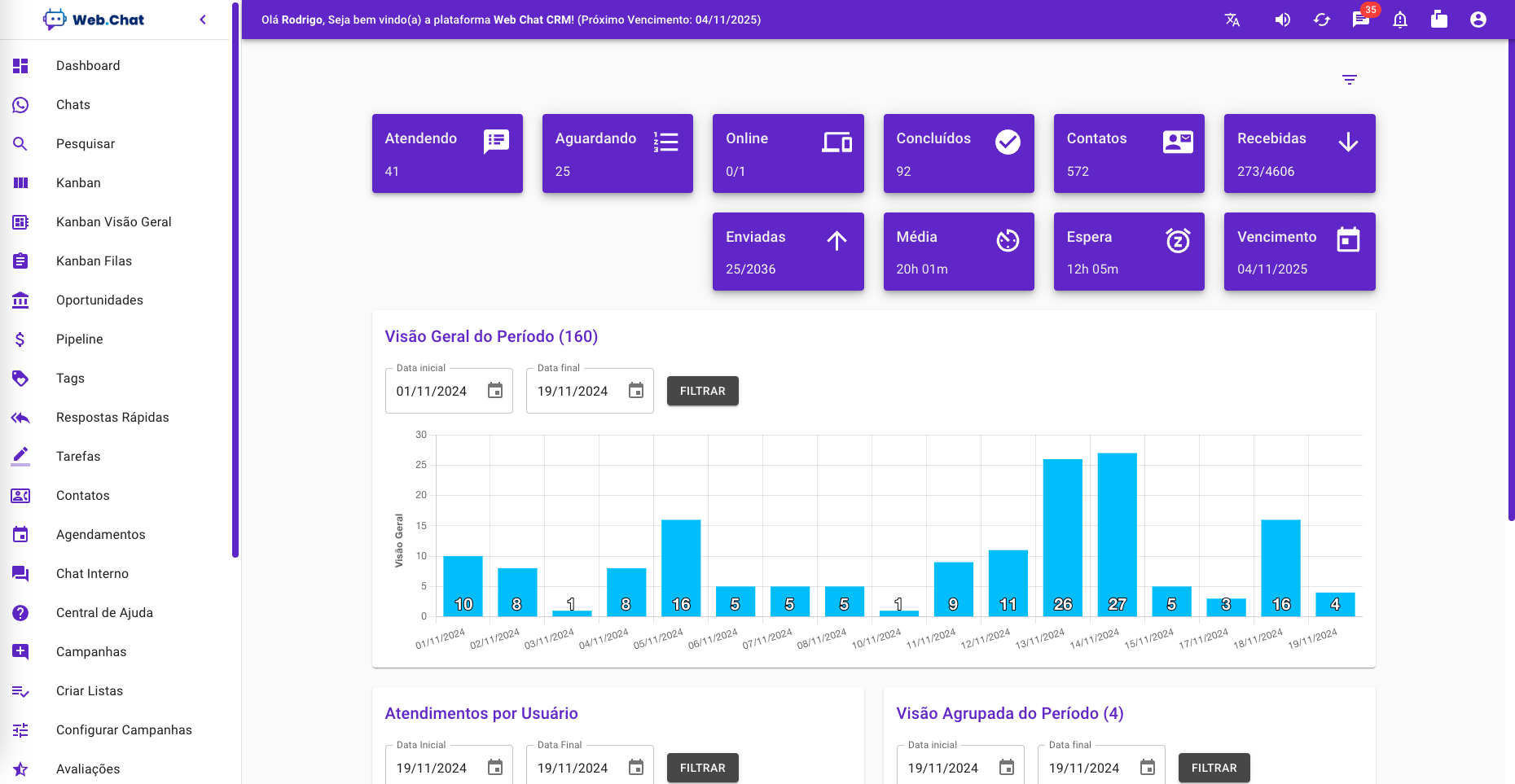Image resolution: width=1515 pixels, height=784 pixels.
Task: Click the Aguardando card
Action: click(x=617, y=153)
